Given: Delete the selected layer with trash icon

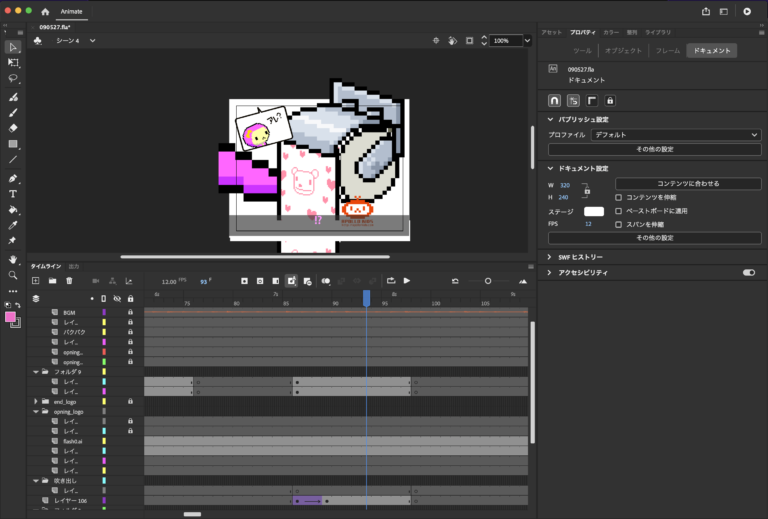Looking at the screenshot, I should (69, 281).
